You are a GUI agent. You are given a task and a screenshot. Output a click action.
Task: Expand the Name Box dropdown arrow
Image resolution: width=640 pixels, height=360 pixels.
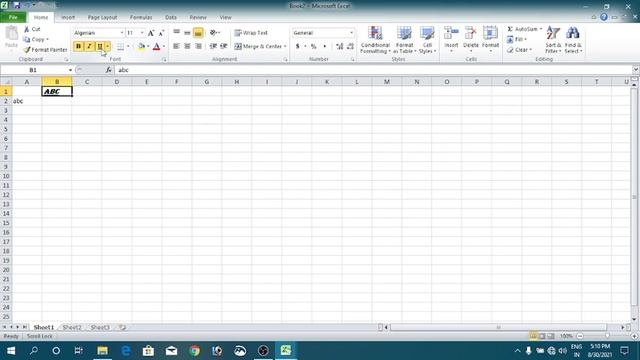(70, 70)
